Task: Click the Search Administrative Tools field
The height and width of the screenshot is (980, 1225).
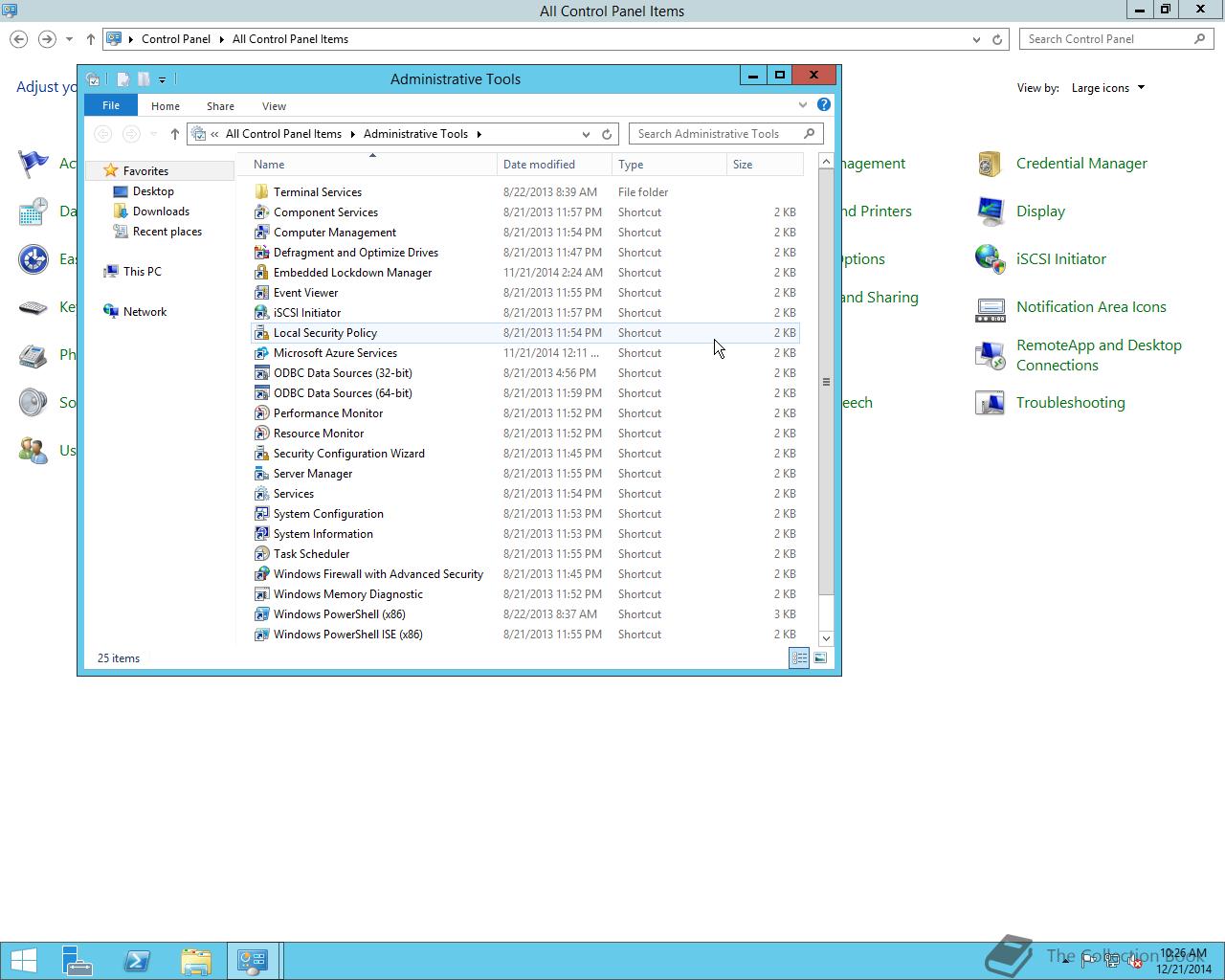Action: pyautogui.click(x=725, y=134)
